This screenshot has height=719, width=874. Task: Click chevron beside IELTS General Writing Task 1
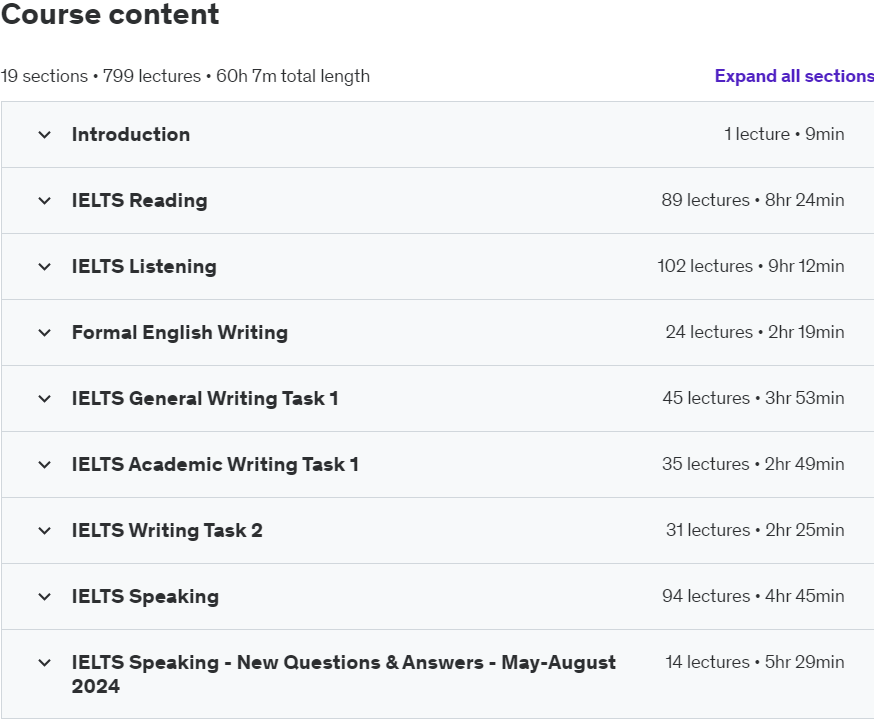tap(44, 399)
